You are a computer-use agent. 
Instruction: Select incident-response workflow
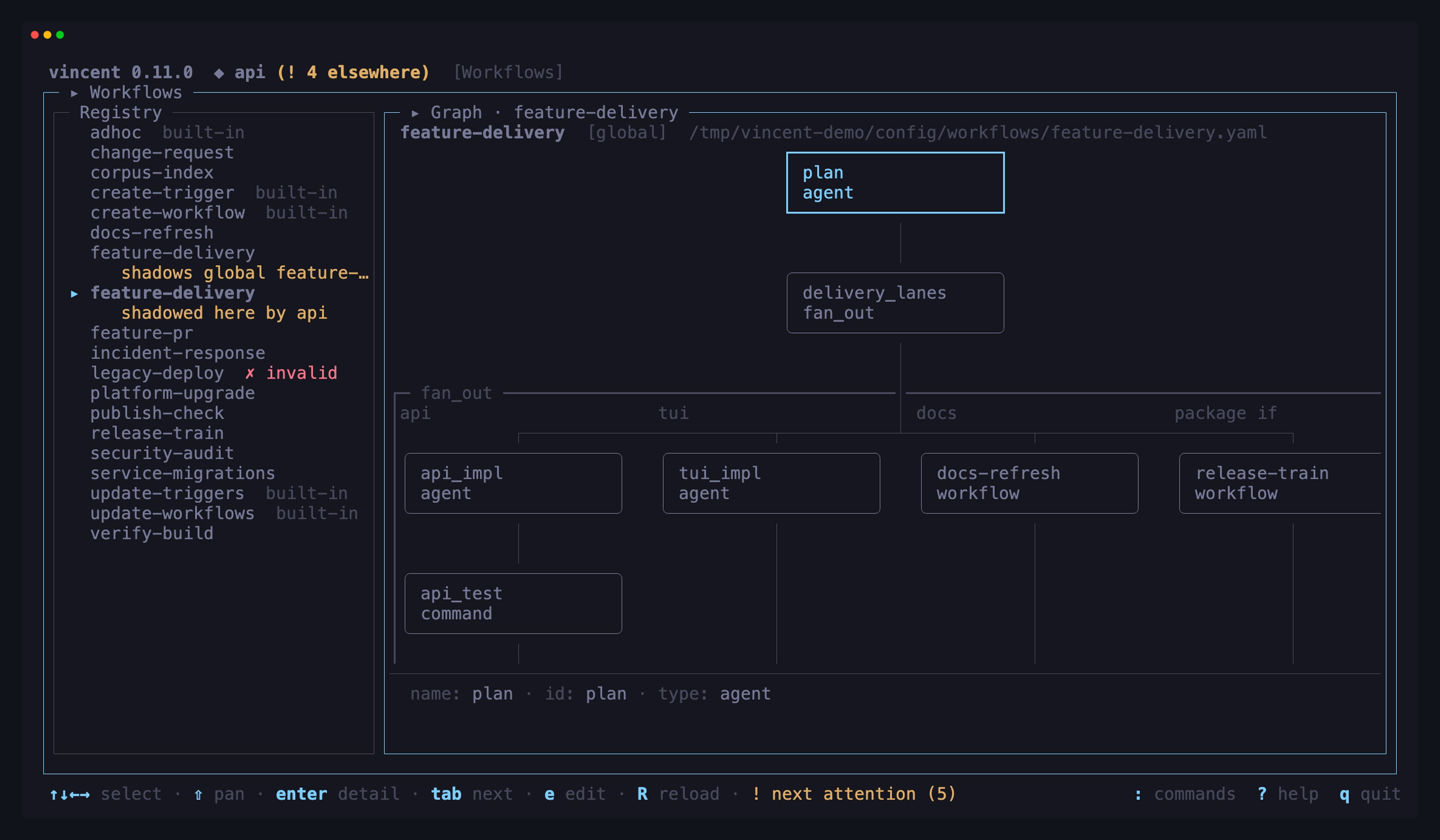point(178,353)
